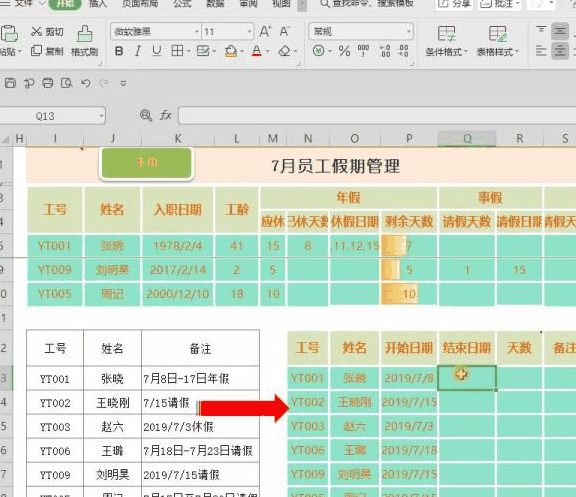Click the Save icon in quick toolbar
Viewport: 576px width, 497px height.
click(x=10, y=83)
